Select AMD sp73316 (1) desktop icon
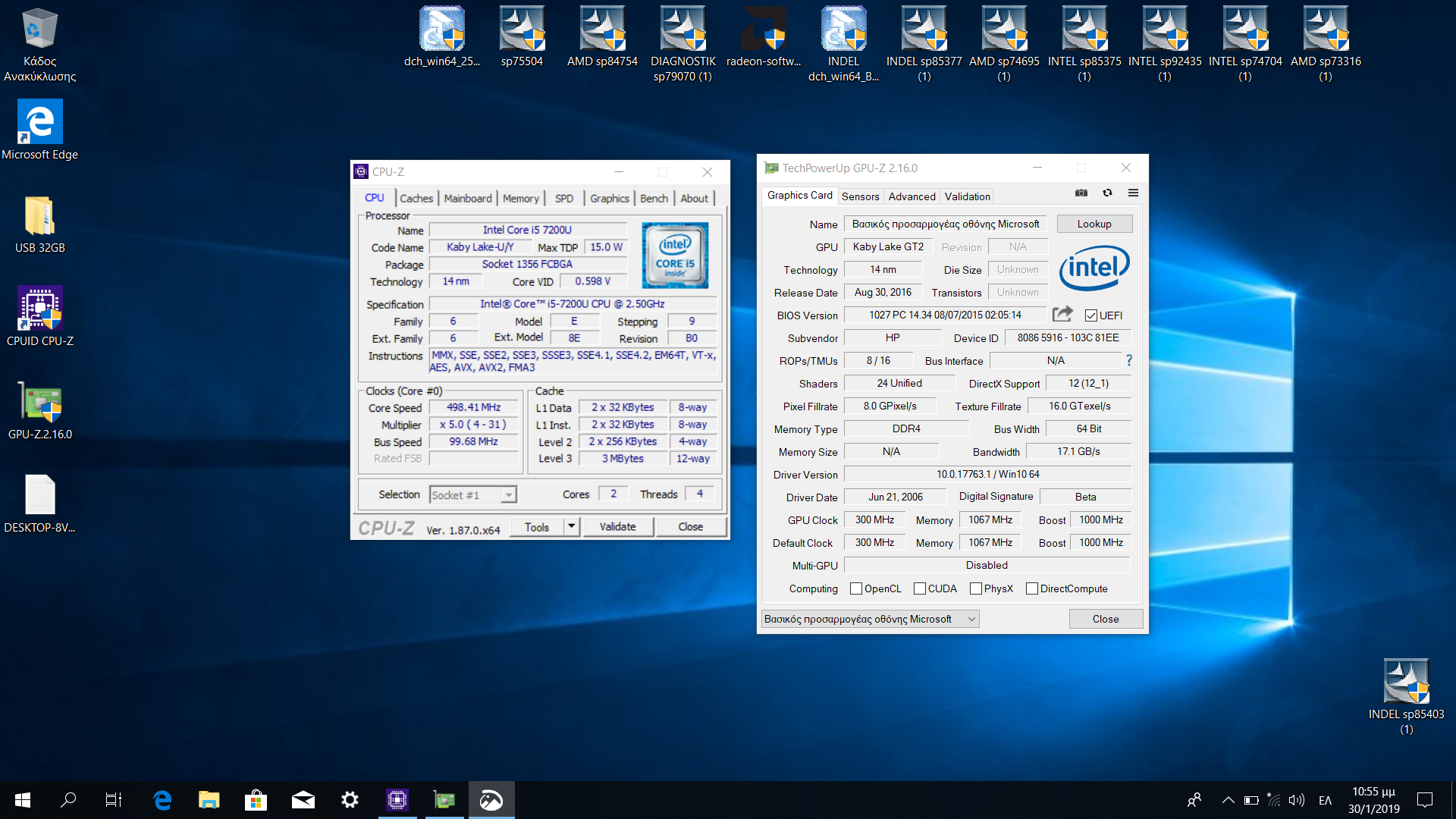 (x=1326, y=45)
